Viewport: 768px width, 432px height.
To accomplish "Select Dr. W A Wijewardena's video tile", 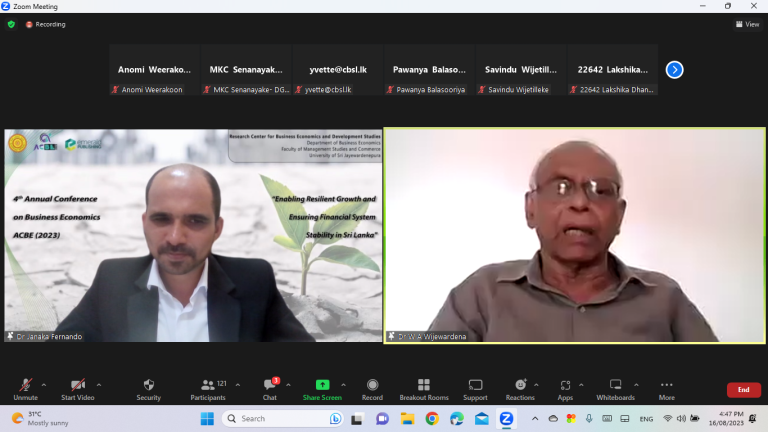I will tap(575, 235).
